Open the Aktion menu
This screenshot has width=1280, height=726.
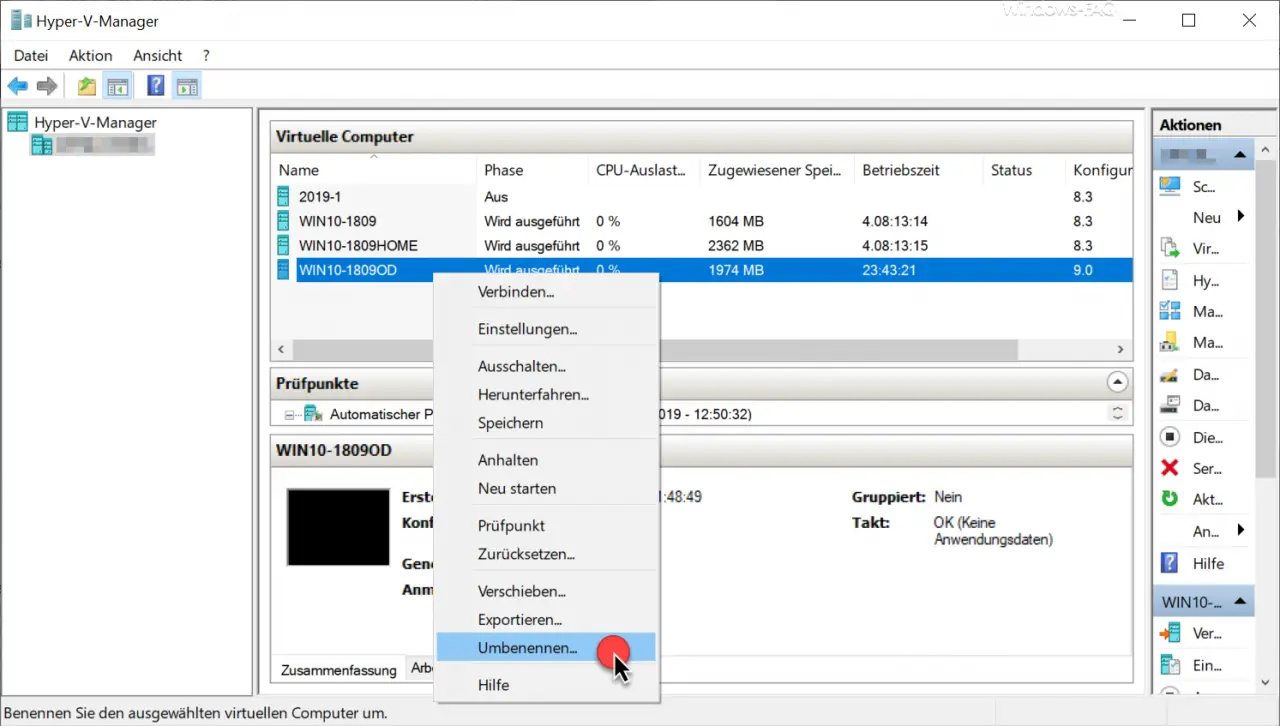coord(91,55)
